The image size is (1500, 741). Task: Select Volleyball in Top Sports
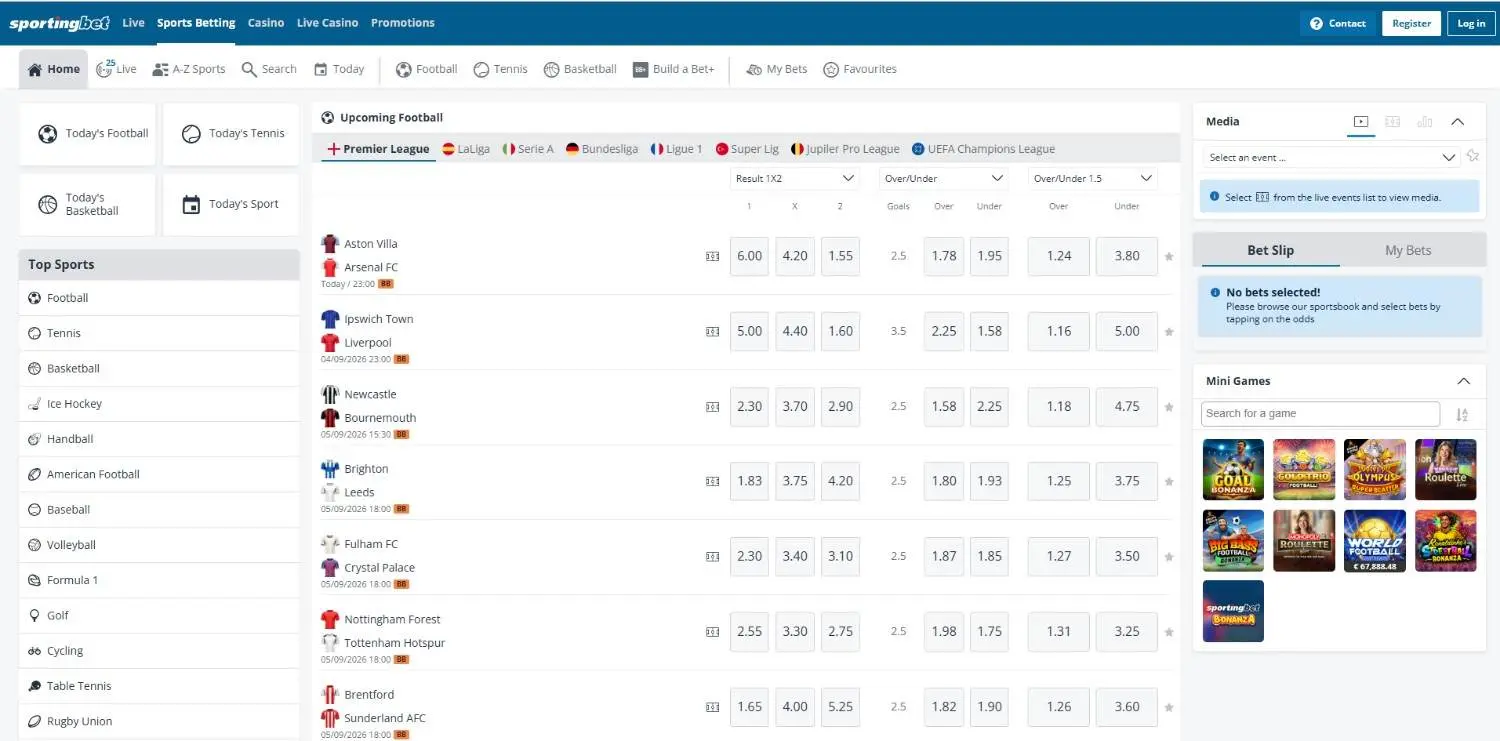pos(159,545)
